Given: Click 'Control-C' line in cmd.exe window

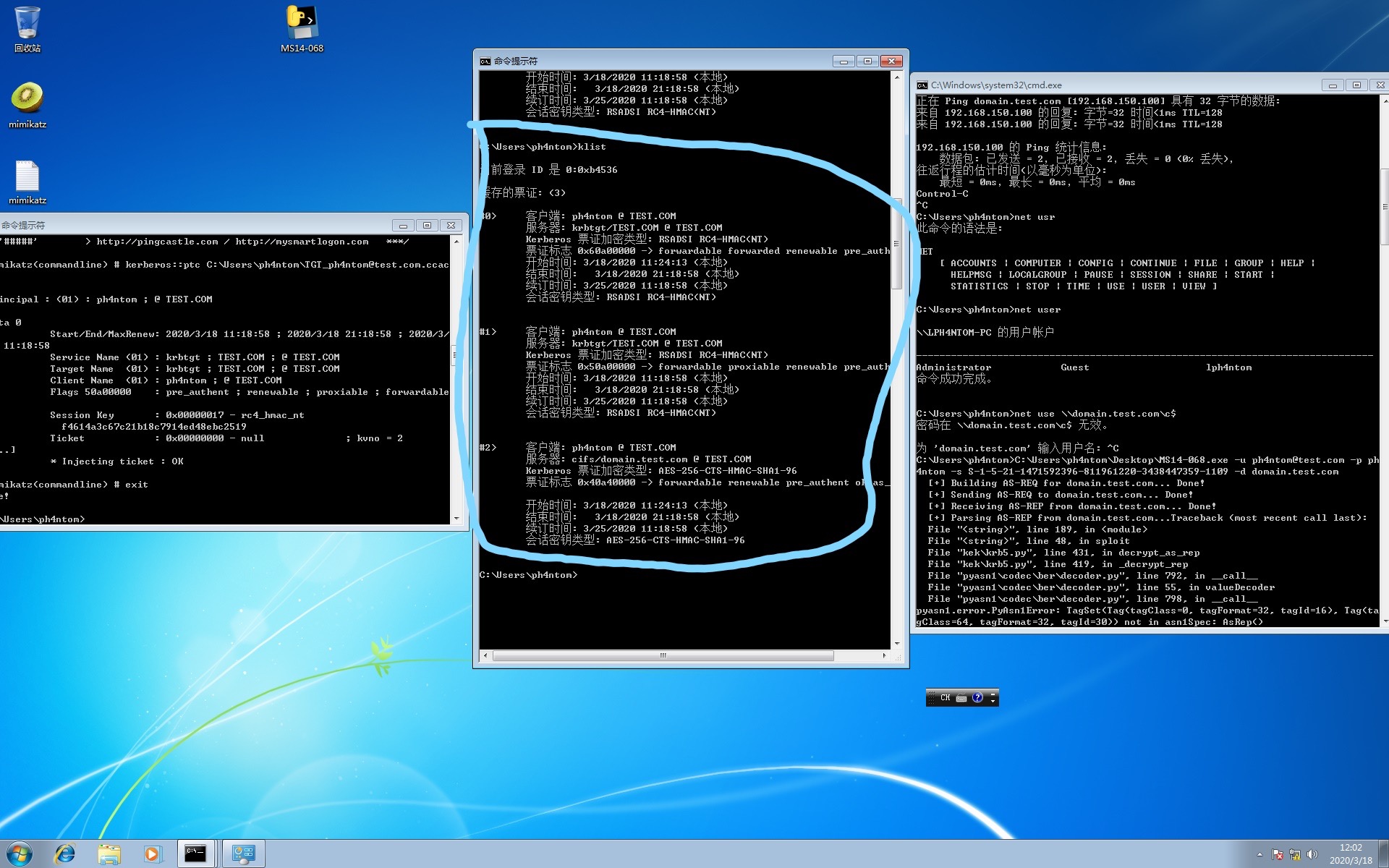Looking at the screenshot, I should click(x=942, y=194).
